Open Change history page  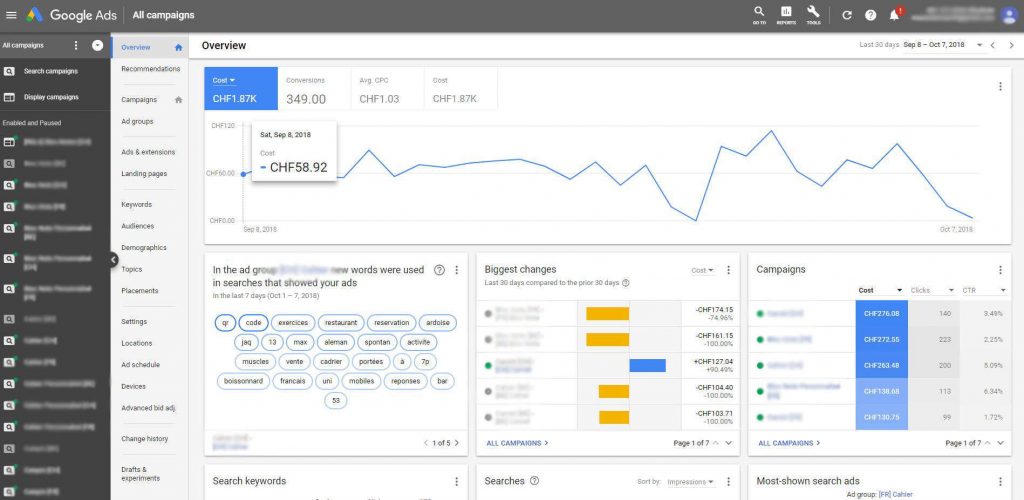click(x=144, y=439)
